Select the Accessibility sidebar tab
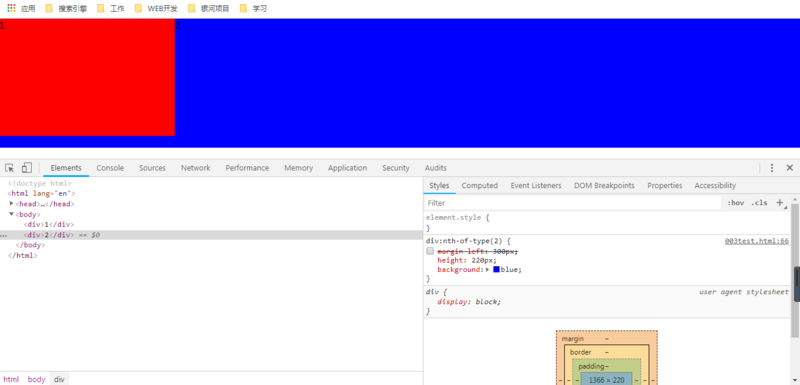Screen dimensions: 800x385 (715, 186)
